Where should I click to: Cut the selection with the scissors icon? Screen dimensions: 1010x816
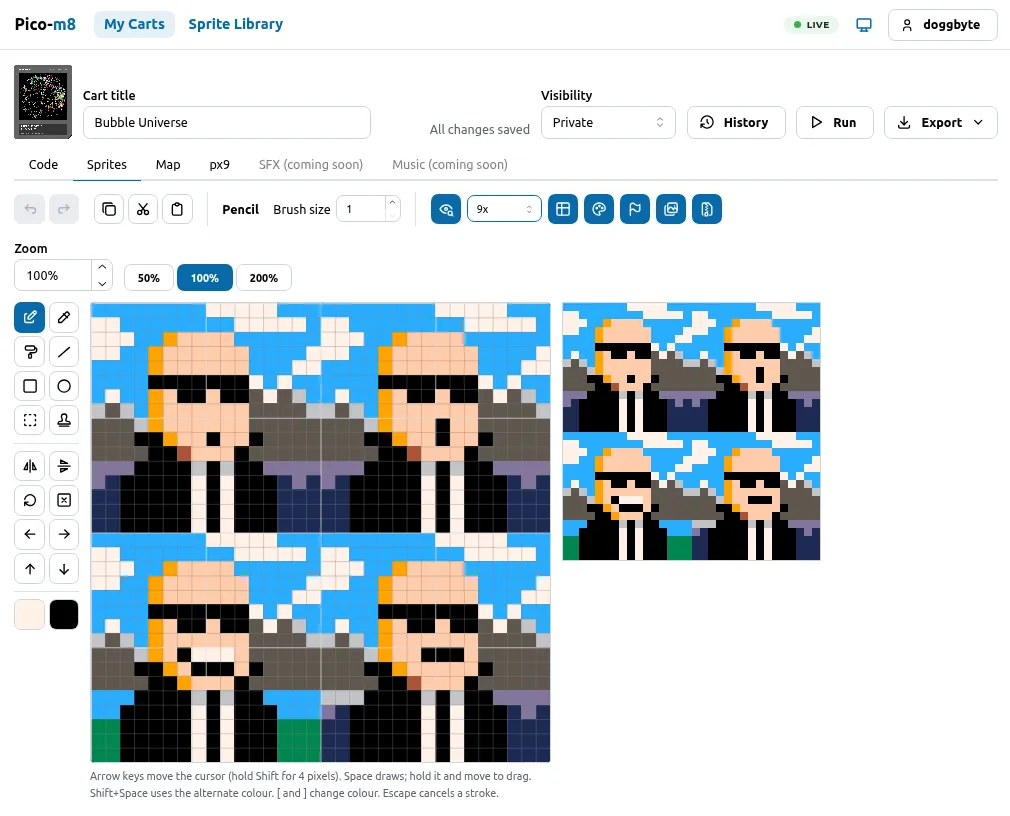click(x=143, y=209)
